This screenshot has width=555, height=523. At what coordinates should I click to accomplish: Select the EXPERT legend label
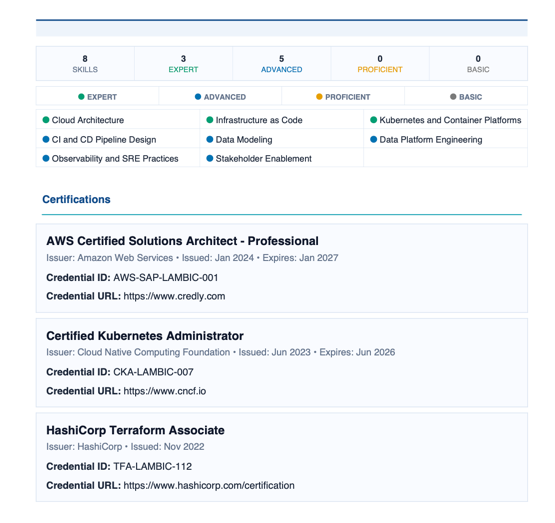[x=102, y=97]
